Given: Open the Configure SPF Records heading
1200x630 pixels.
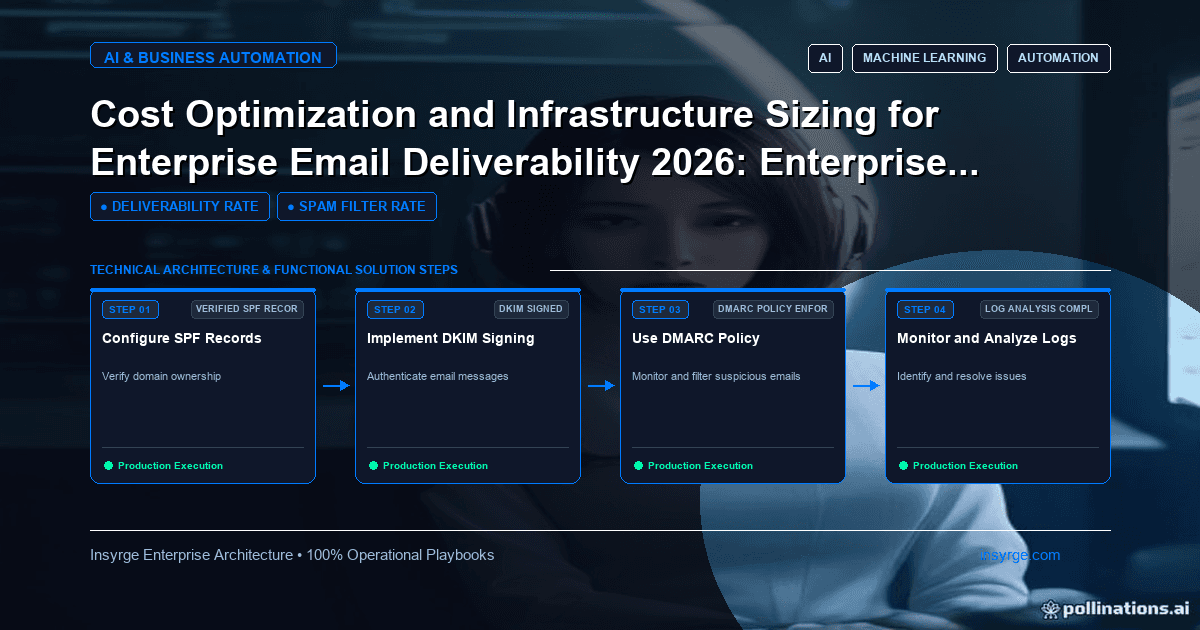Looking at the screenshot, I should tap(182, 338).
